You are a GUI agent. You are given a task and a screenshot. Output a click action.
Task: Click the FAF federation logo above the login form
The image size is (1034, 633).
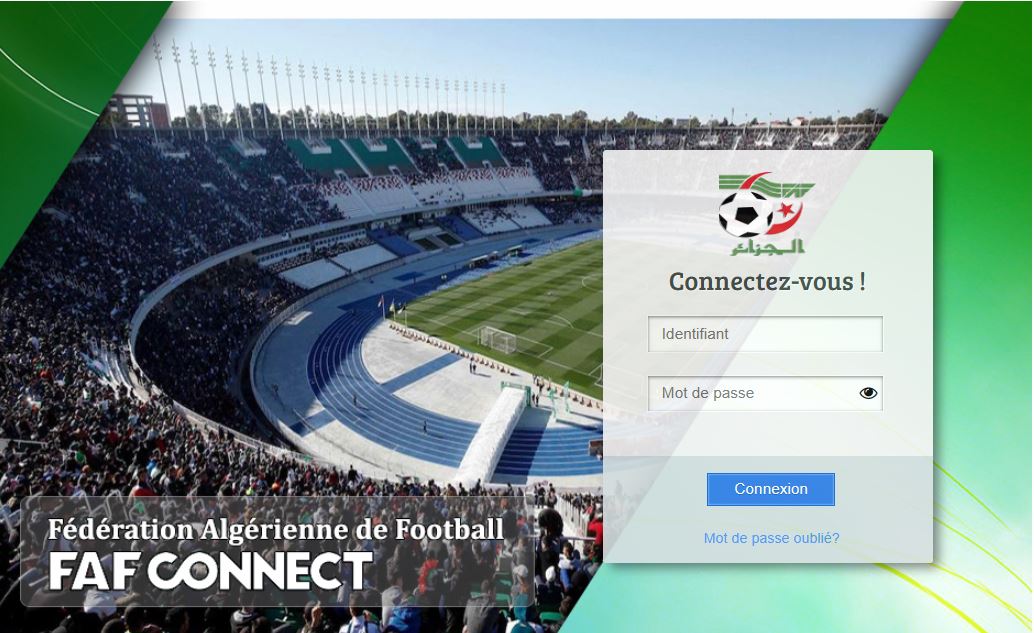pyautogui.click(x=766, y=214)
